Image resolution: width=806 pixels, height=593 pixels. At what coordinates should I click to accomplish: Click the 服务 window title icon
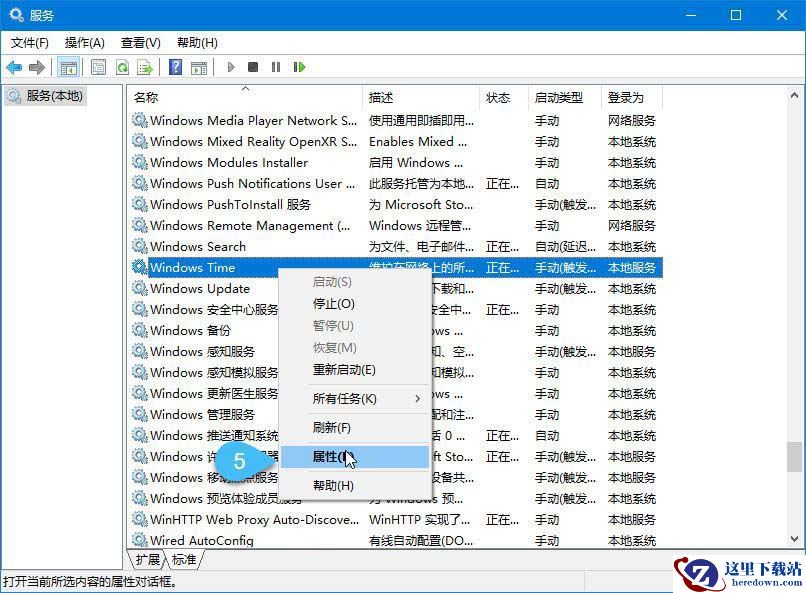(x=16, y=15)
